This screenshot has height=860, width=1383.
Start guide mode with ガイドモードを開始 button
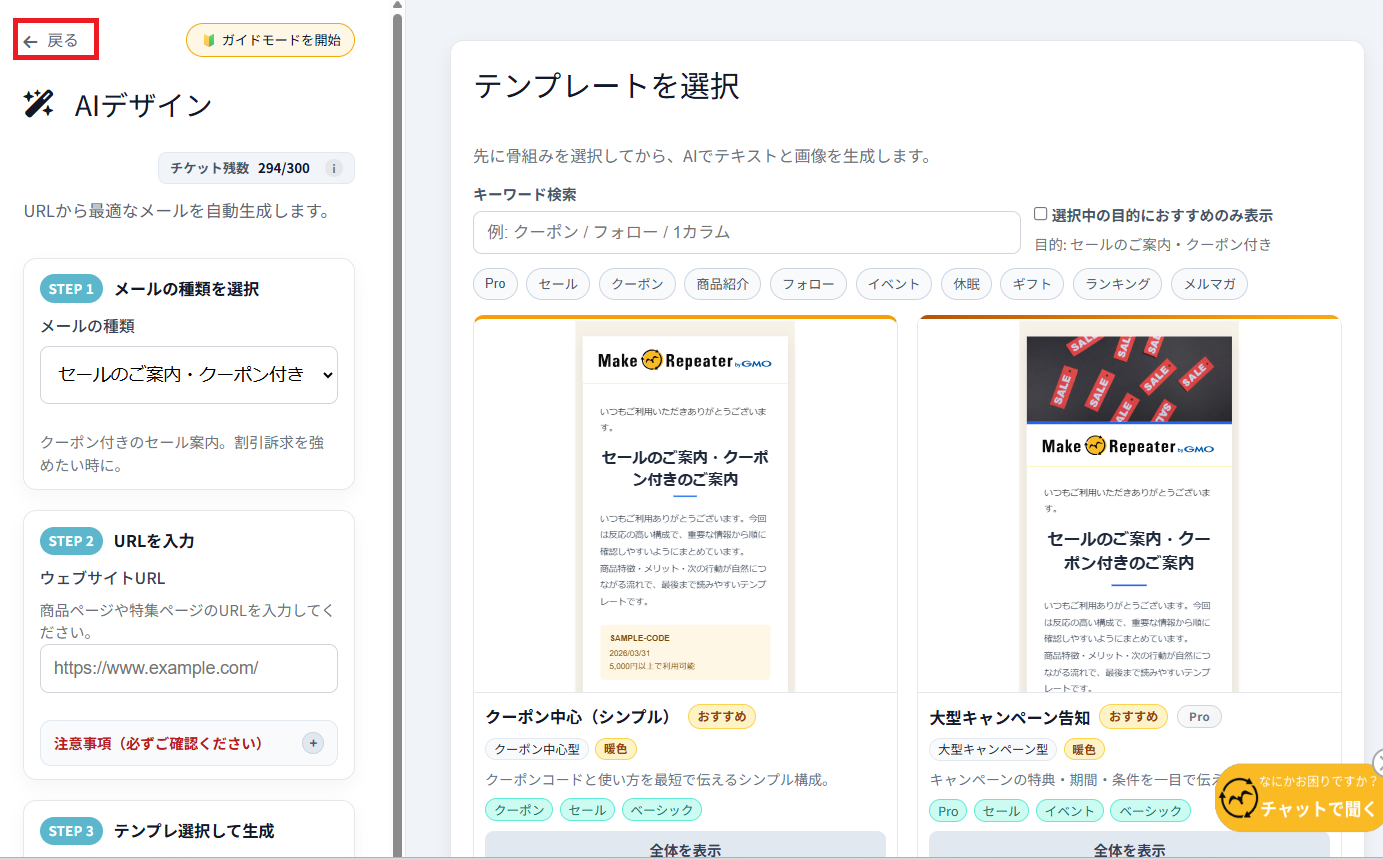pyautogui.click(x=270, y=40)
